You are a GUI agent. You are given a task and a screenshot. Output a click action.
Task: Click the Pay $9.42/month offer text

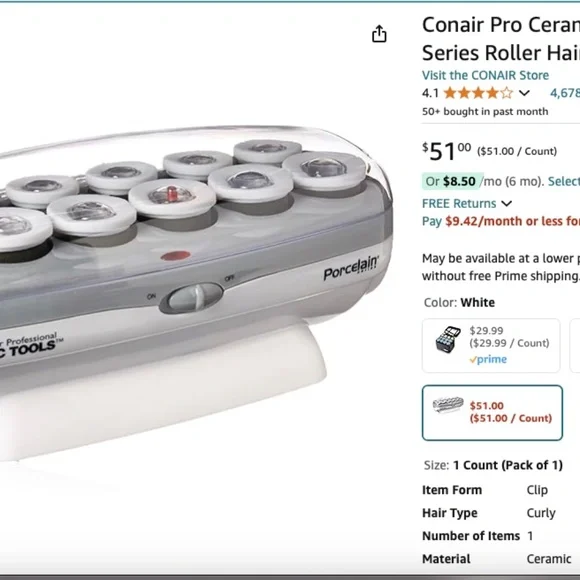tap(501, 221)
